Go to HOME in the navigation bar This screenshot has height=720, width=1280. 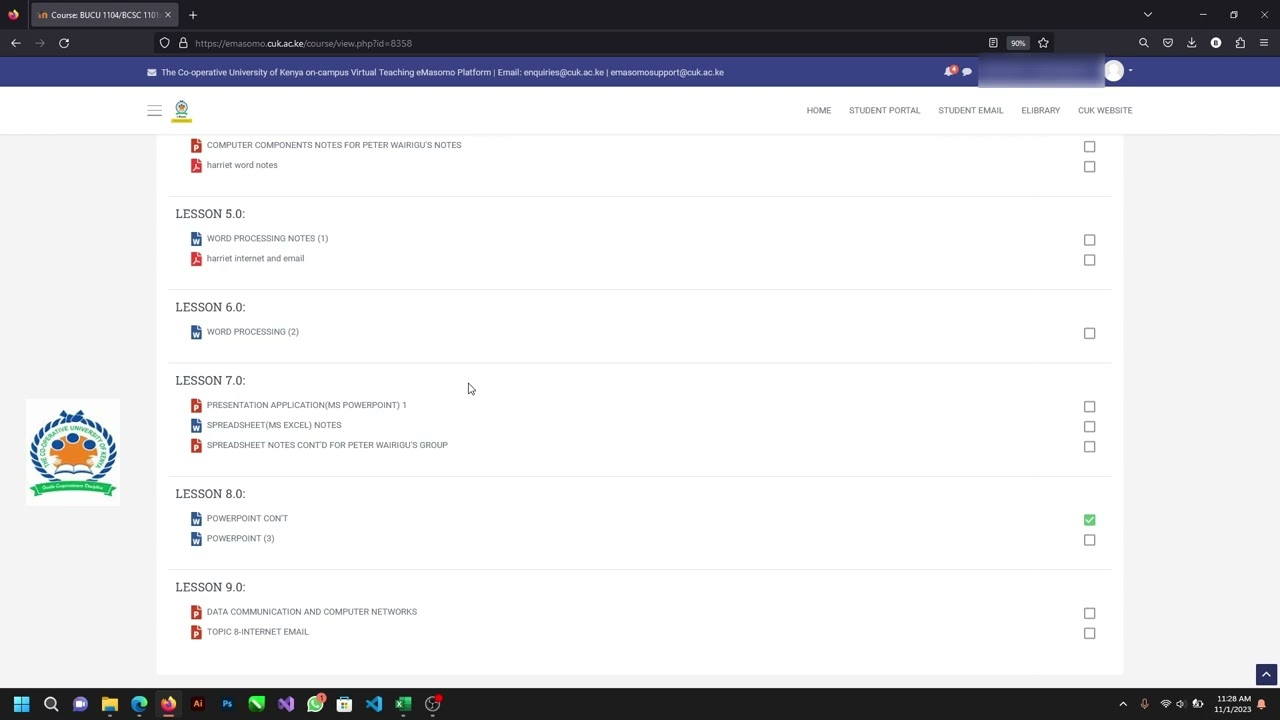(819, 110)
